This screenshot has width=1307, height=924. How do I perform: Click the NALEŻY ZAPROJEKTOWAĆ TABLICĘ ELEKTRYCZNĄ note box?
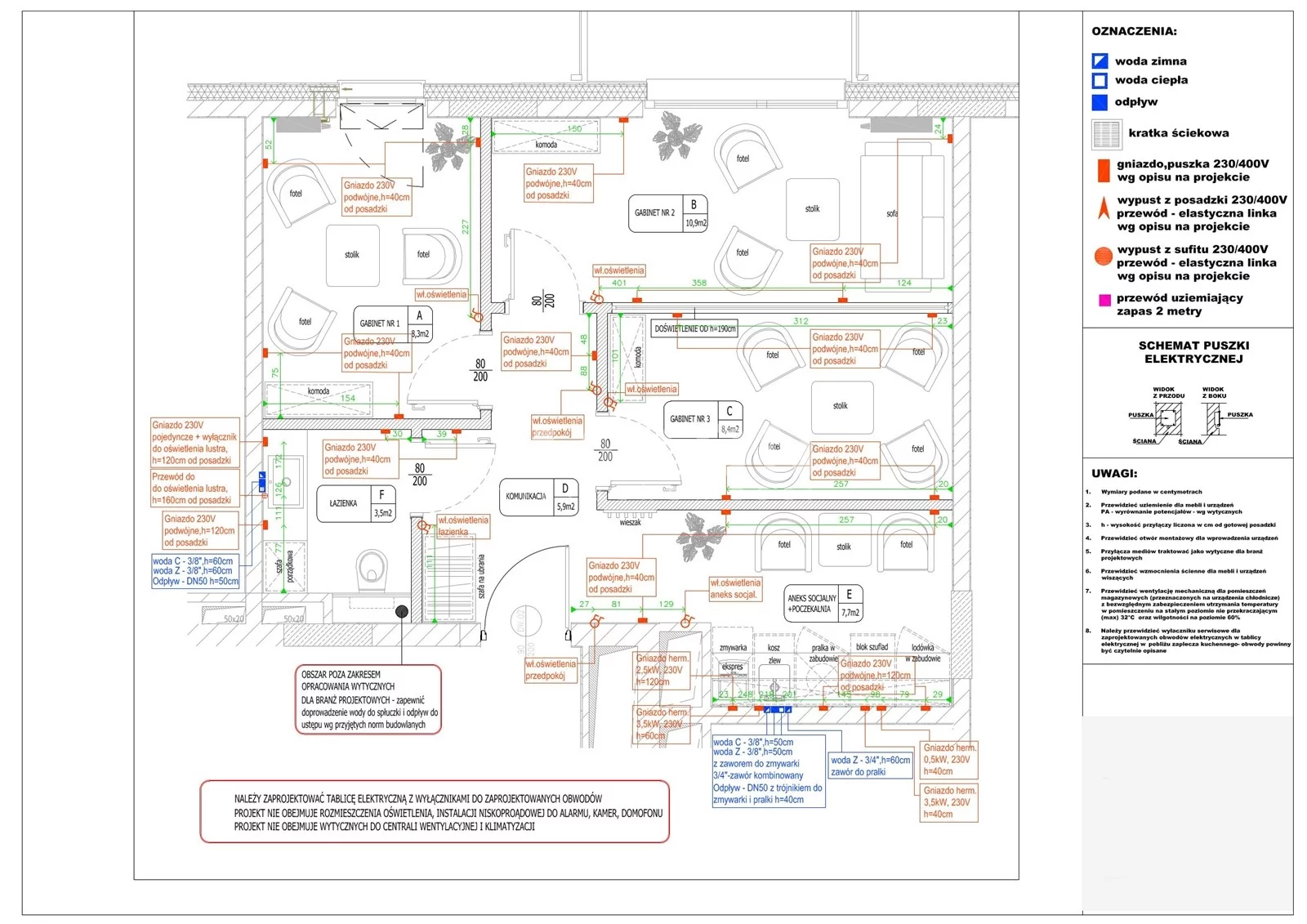(x=435, y=811)
